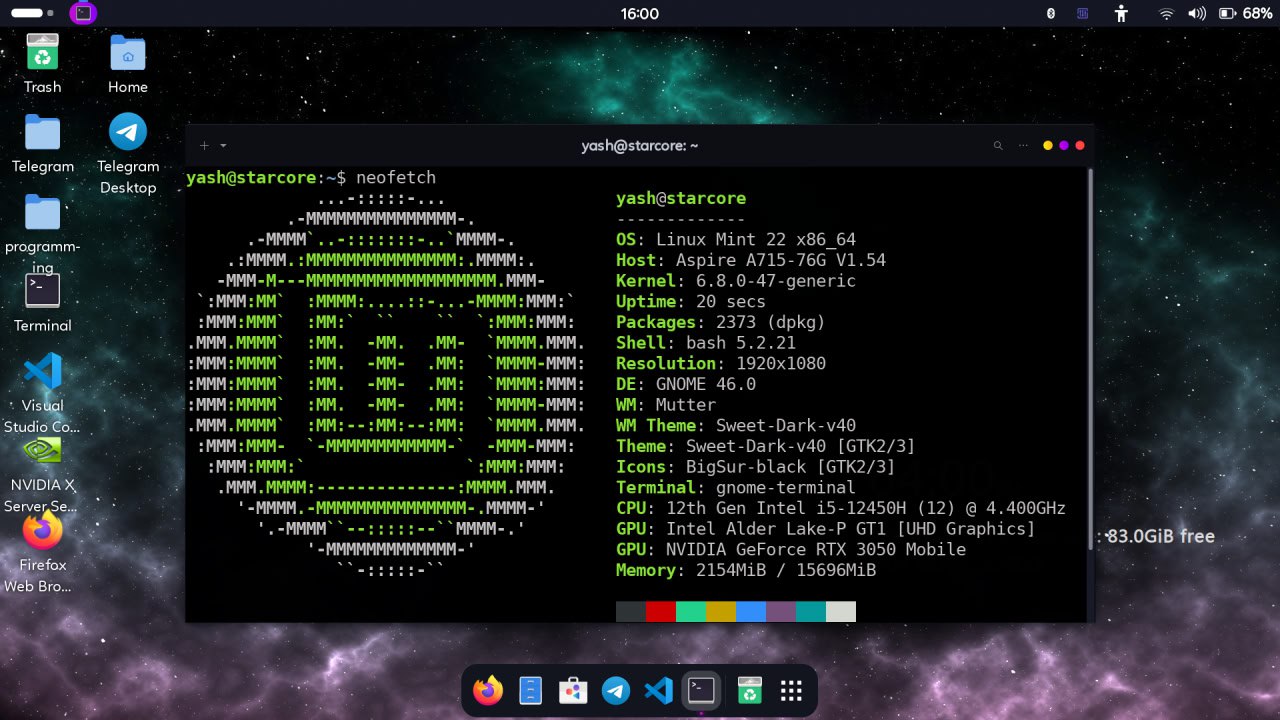Open the terminal three-dots menu
This screenshot has width=1280, height=720.
(x=1023, y=146)
